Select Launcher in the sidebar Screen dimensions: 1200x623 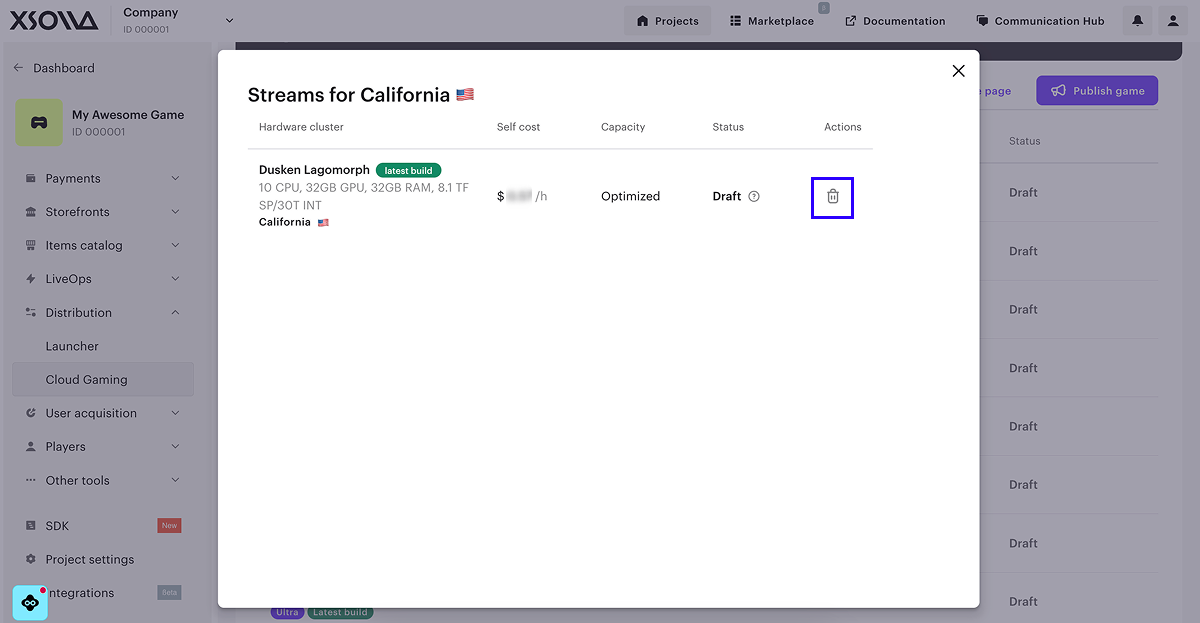[72, 346]
